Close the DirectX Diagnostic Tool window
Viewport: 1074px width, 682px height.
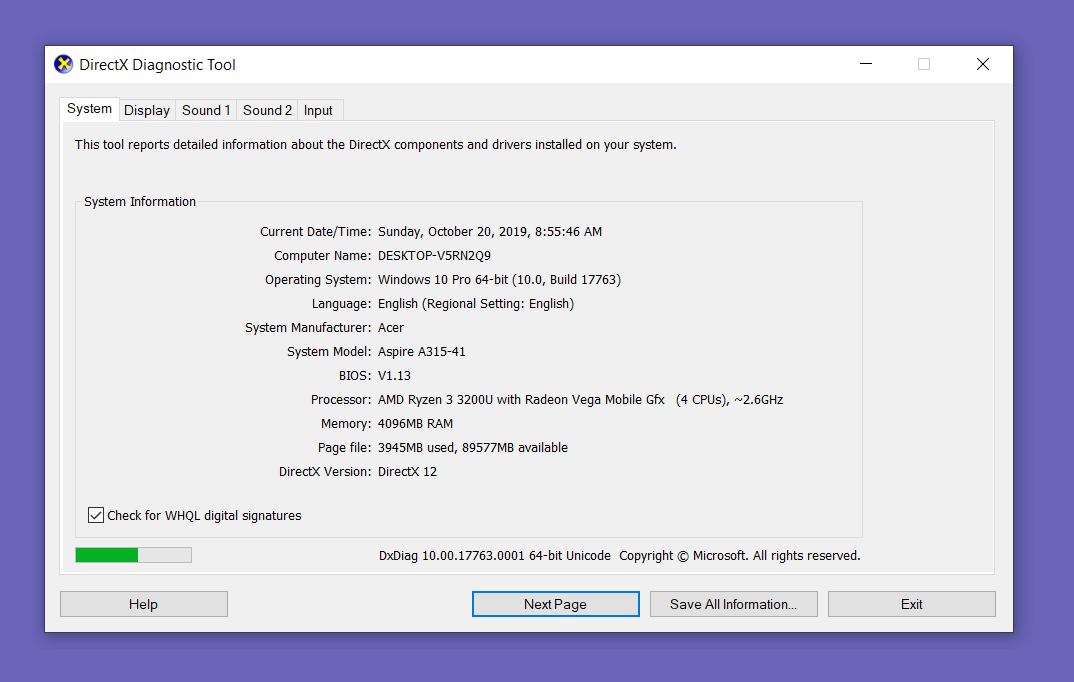[x=983, y=64]
